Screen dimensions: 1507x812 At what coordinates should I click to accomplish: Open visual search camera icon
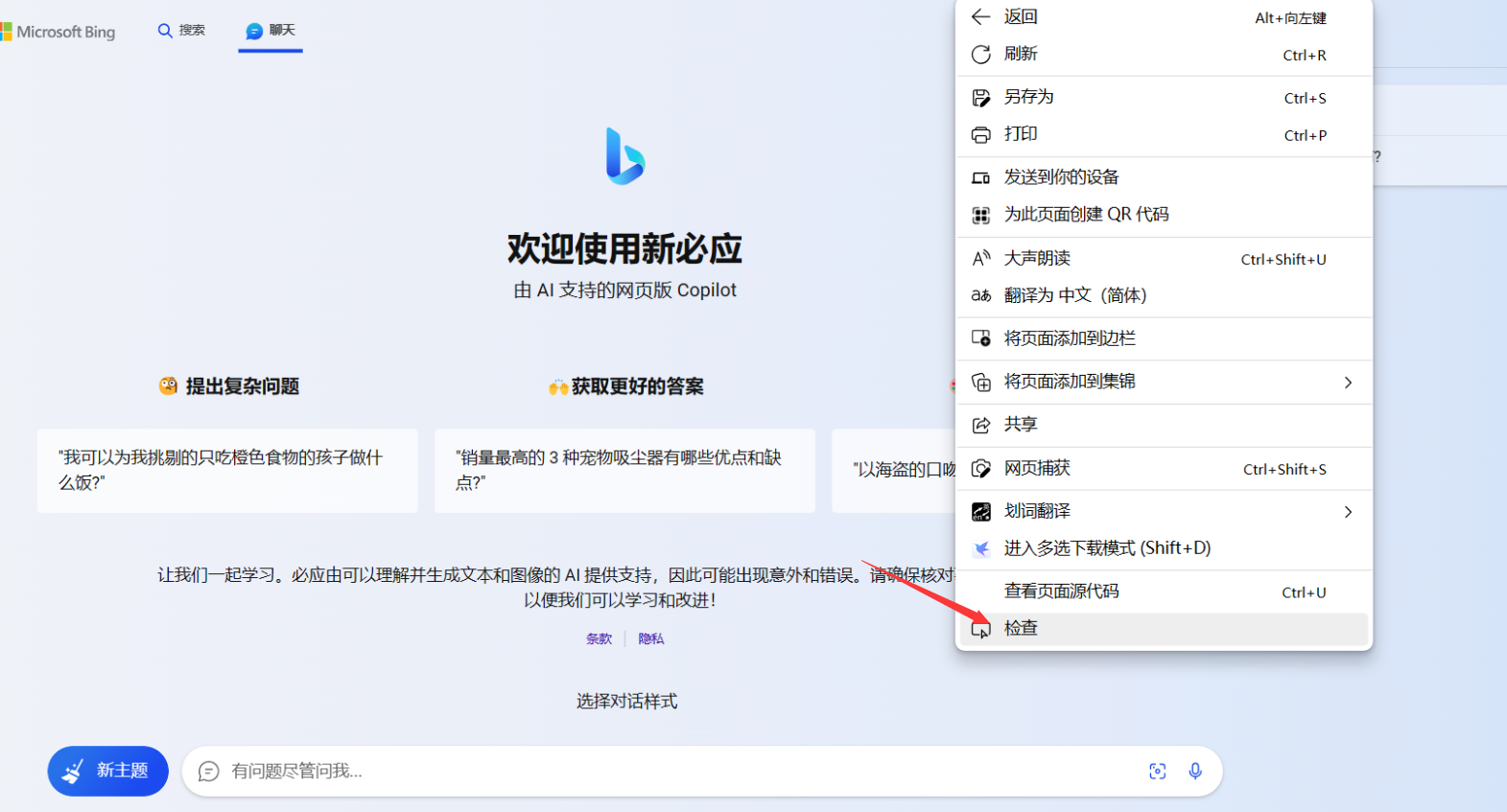[1158, 771]
